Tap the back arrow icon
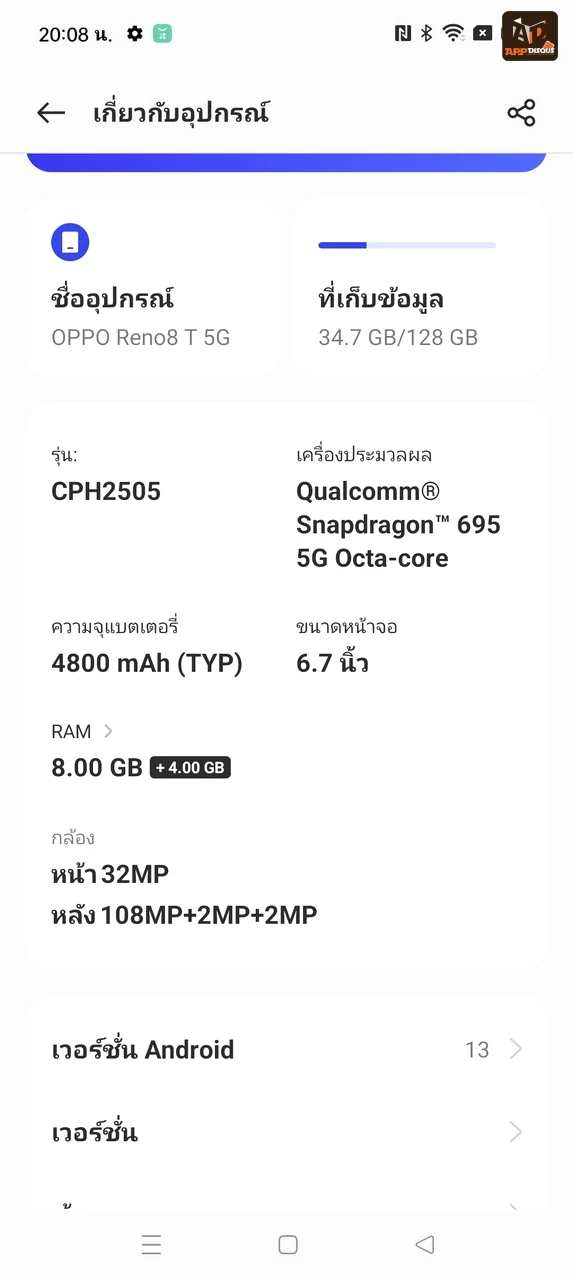The image size is (573, 1280). pyautogui.click(x=51, y=113)
